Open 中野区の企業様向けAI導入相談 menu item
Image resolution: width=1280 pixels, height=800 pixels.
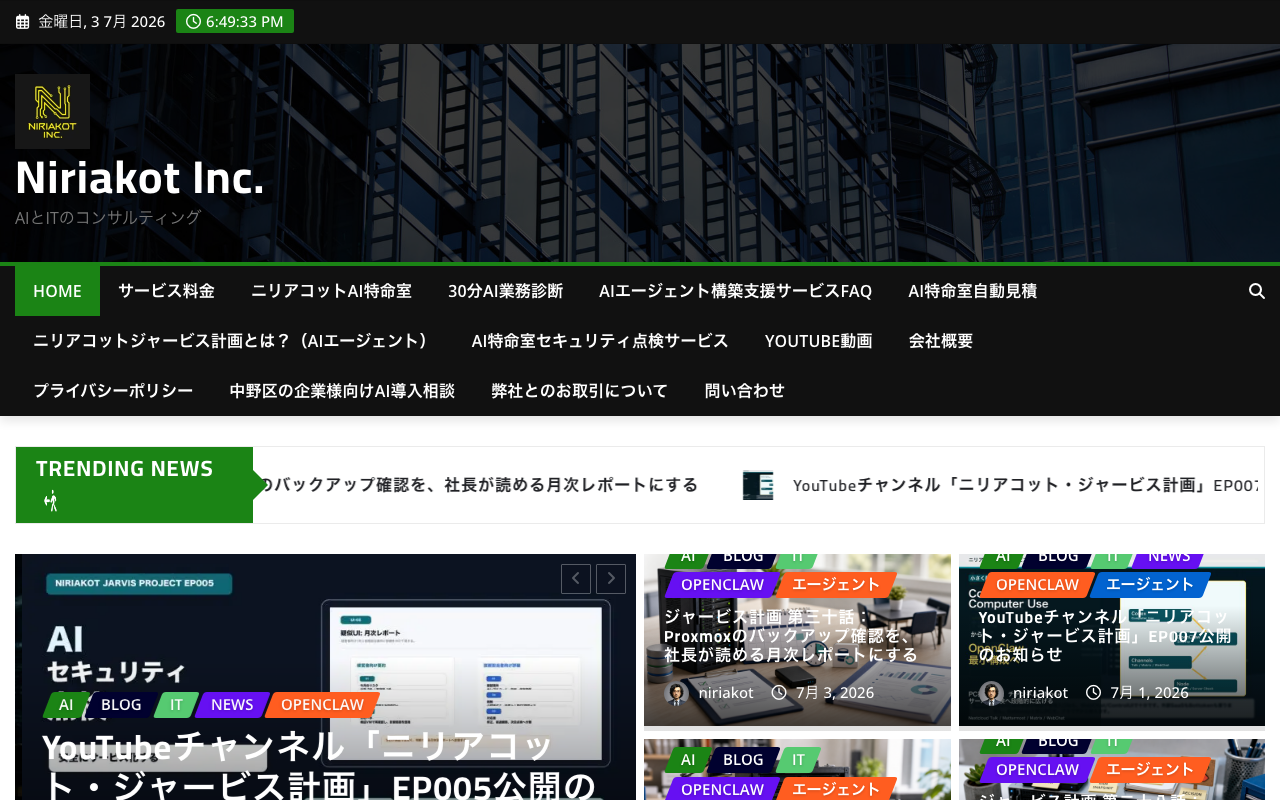tap(342, 391)
